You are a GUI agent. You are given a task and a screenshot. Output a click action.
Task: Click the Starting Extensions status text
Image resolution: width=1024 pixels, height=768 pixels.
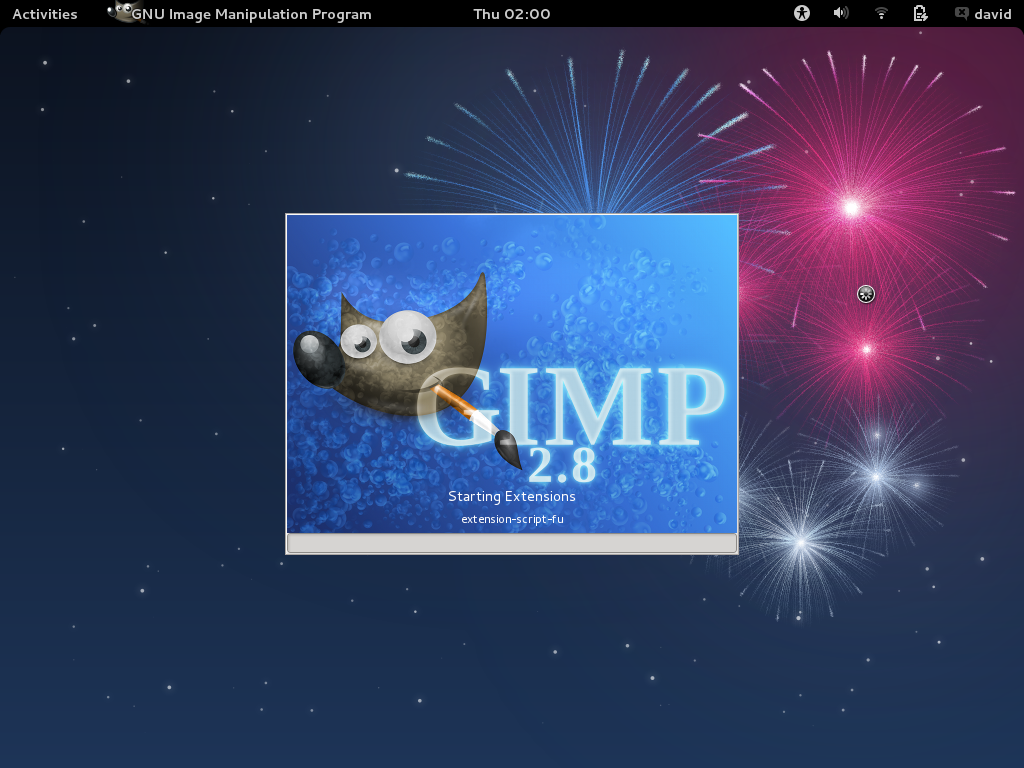pos(511,496)
